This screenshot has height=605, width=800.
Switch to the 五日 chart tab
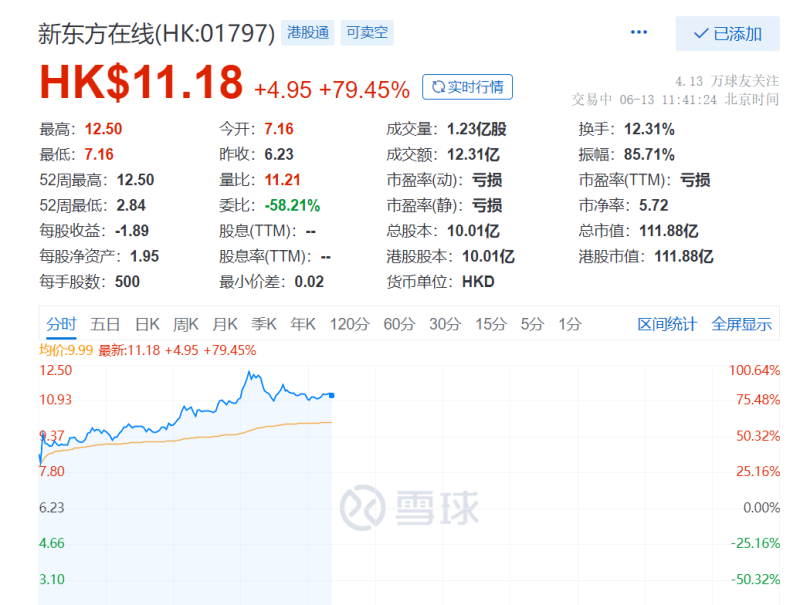[105, 324]
